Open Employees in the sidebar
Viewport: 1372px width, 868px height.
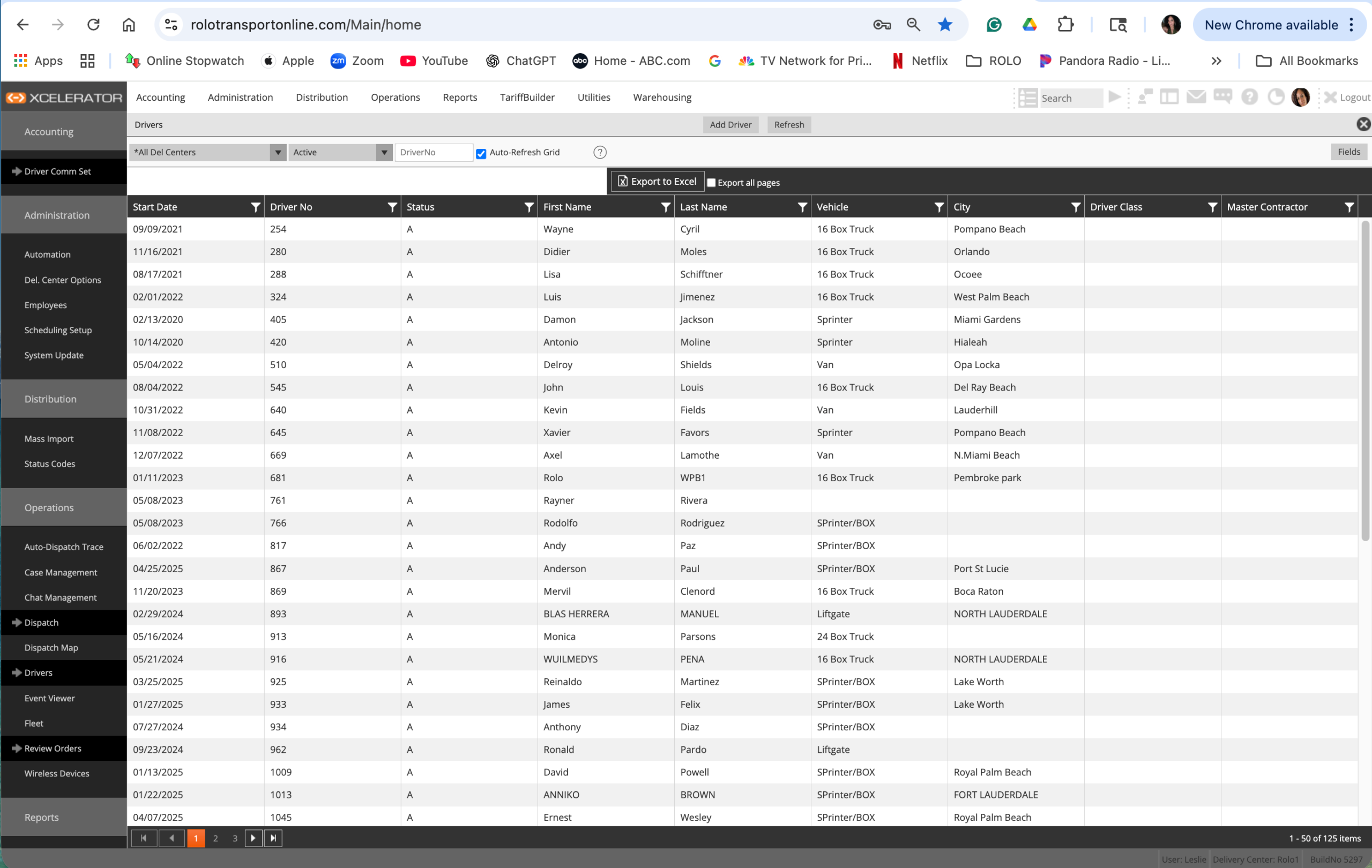64,305
